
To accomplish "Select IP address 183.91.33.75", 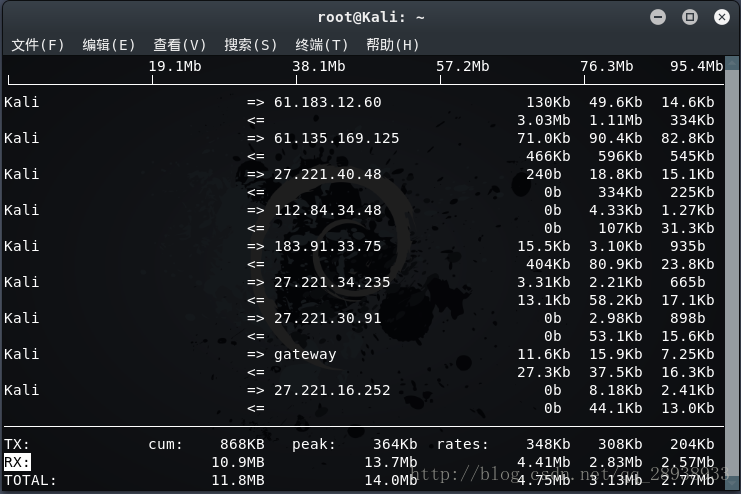I will point(327,246).
